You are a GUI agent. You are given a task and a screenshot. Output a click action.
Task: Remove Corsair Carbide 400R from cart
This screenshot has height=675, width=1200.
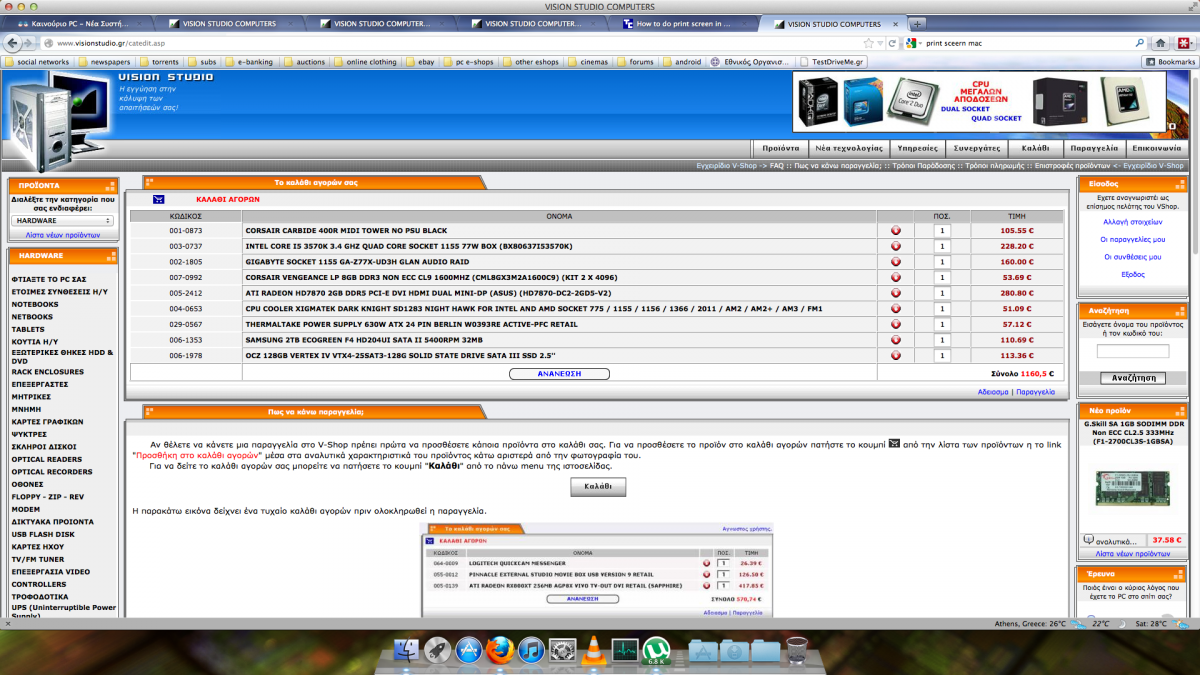896,230
